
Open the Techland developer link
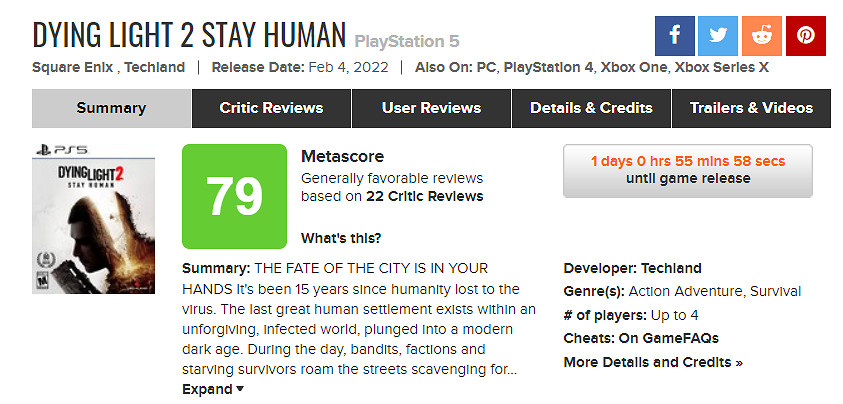coord(670,268)
